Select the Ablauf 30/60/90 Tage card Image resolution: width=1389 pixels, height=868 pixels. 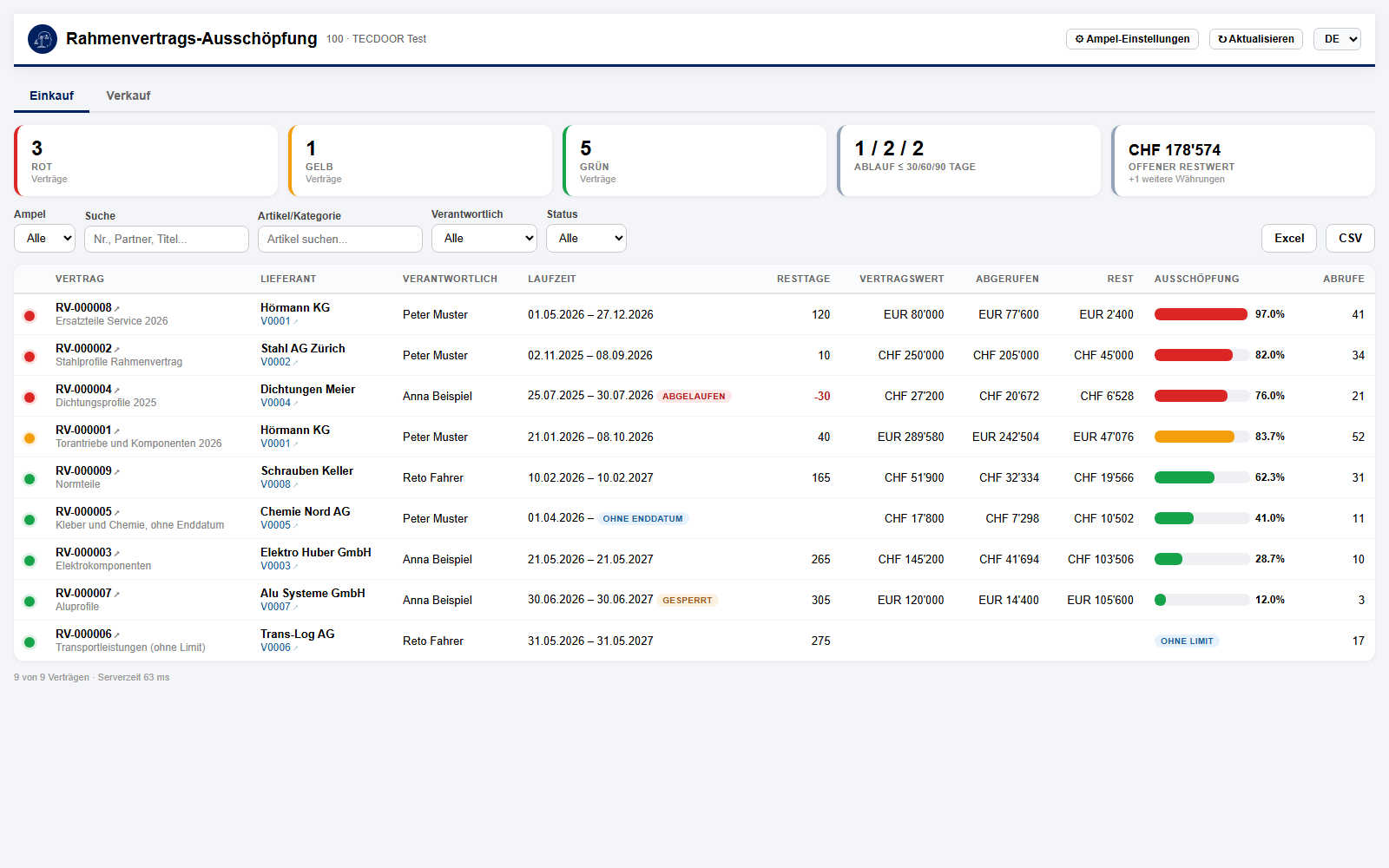tap(969, 161)
